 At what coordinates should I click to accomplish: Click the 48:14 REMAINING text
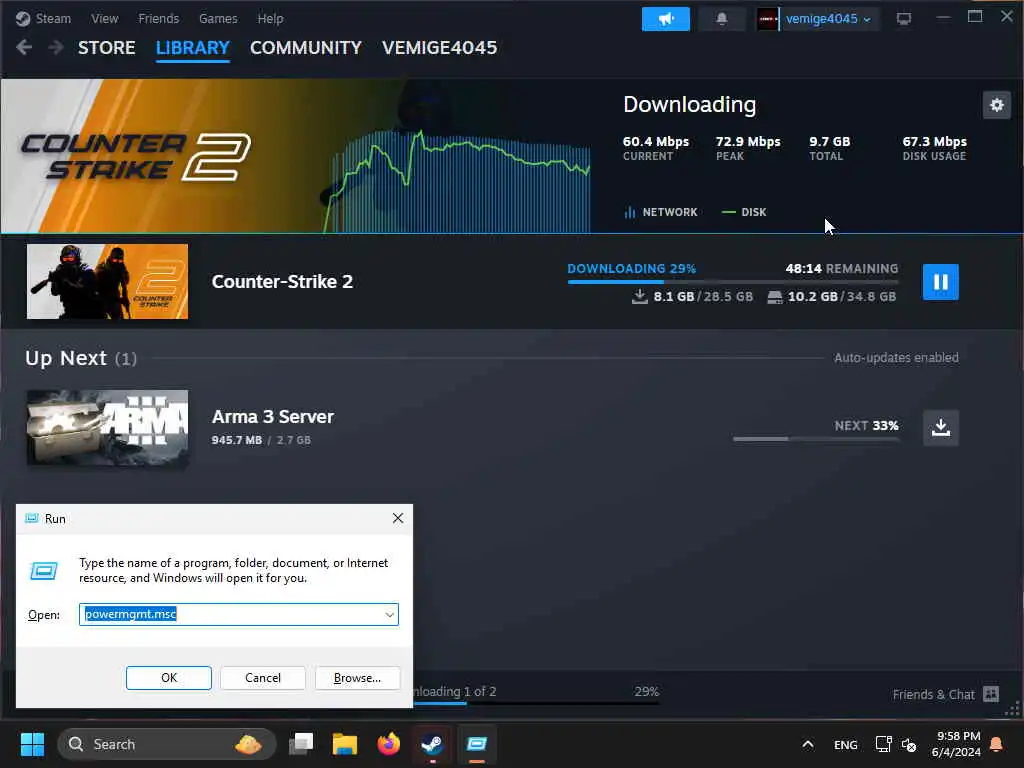point(842,268)
